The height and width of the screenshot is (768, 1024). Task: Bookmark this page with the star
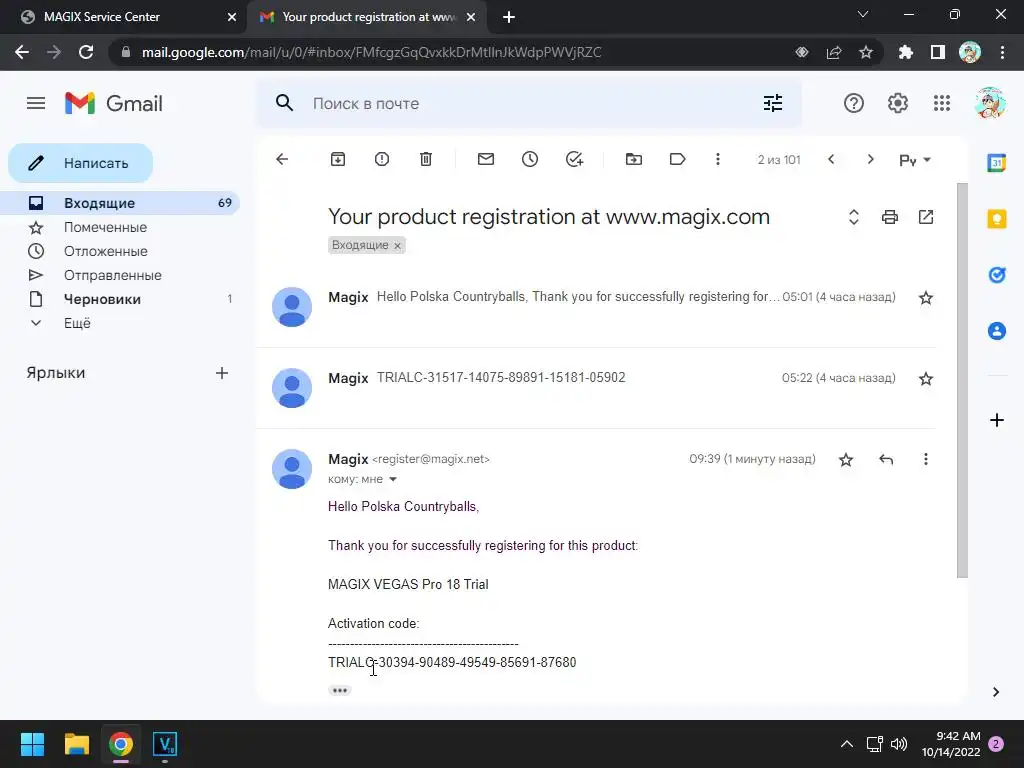point(865,52)
